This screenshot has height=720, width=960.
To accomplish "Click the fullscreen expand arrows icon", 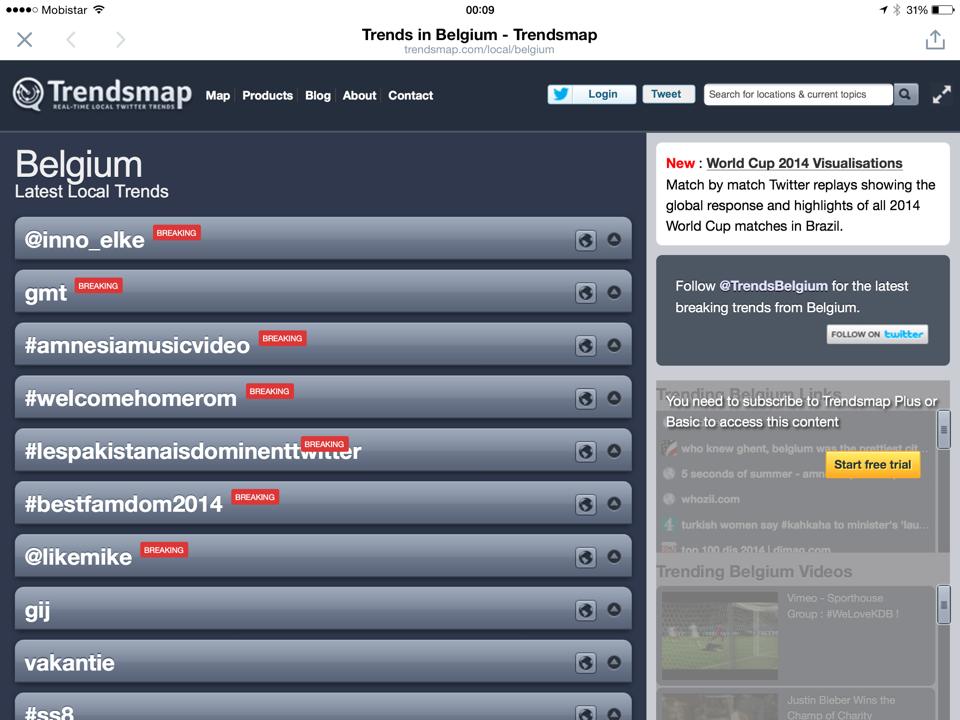I will [x=941, y=95].
